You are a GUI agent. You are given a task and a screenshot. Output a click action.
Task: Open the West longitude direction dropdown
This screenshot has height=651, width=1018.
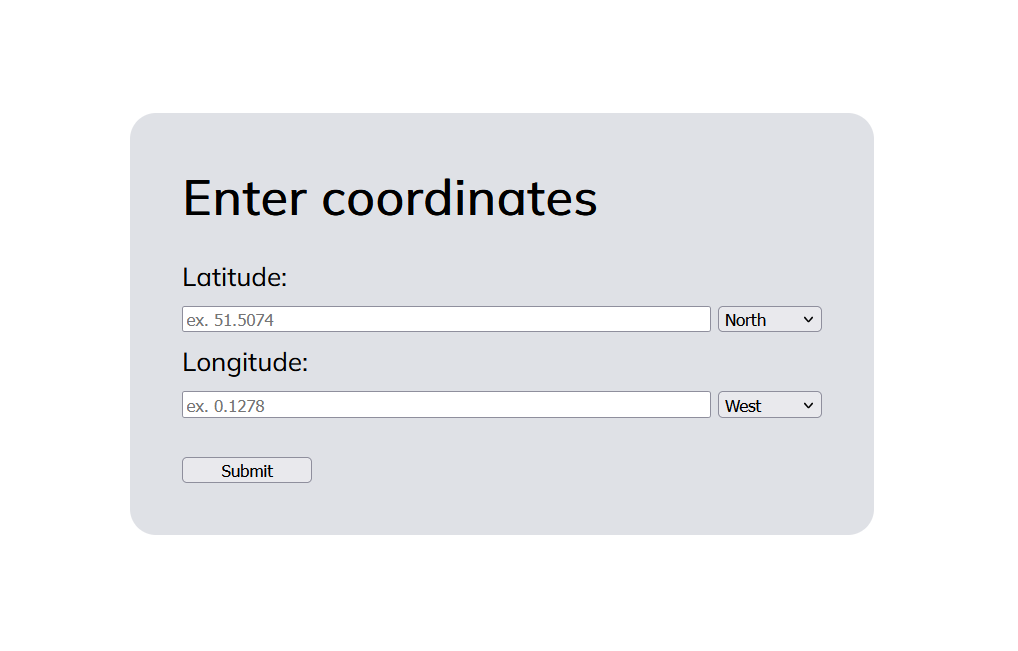(x=769, y=405)
